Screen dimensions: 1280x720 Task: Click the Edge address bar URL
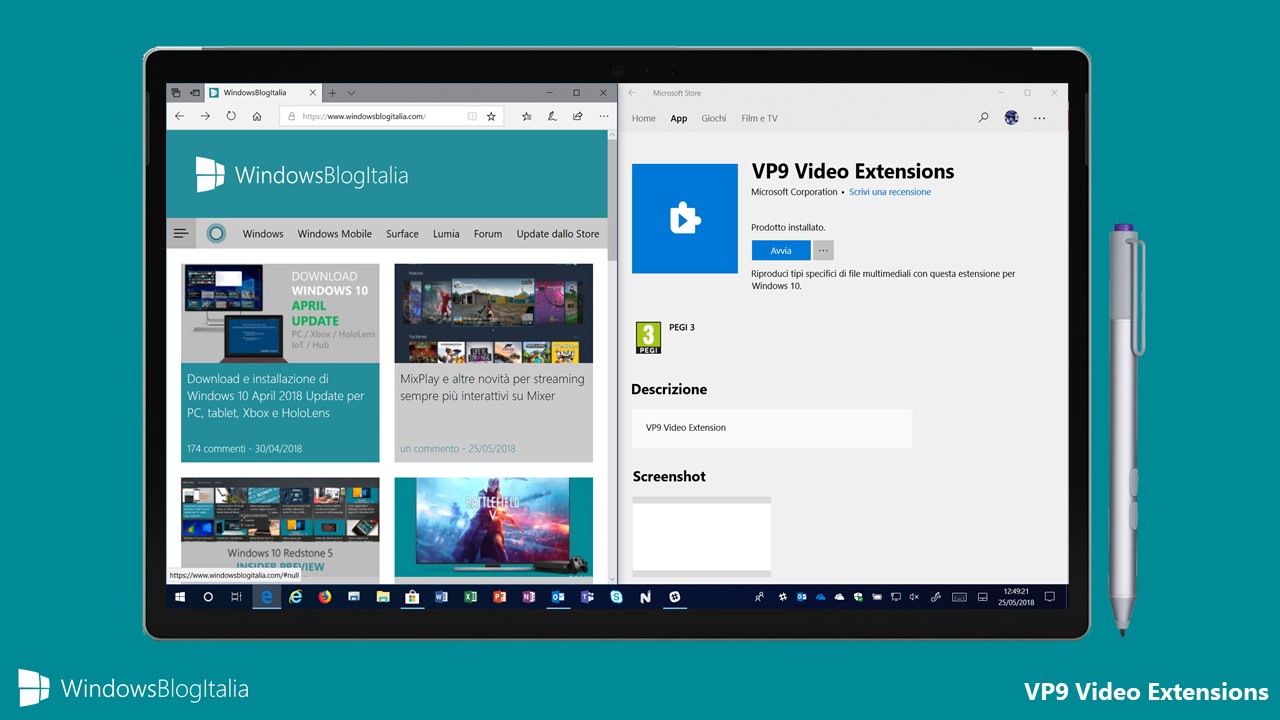tap(364, 116)
